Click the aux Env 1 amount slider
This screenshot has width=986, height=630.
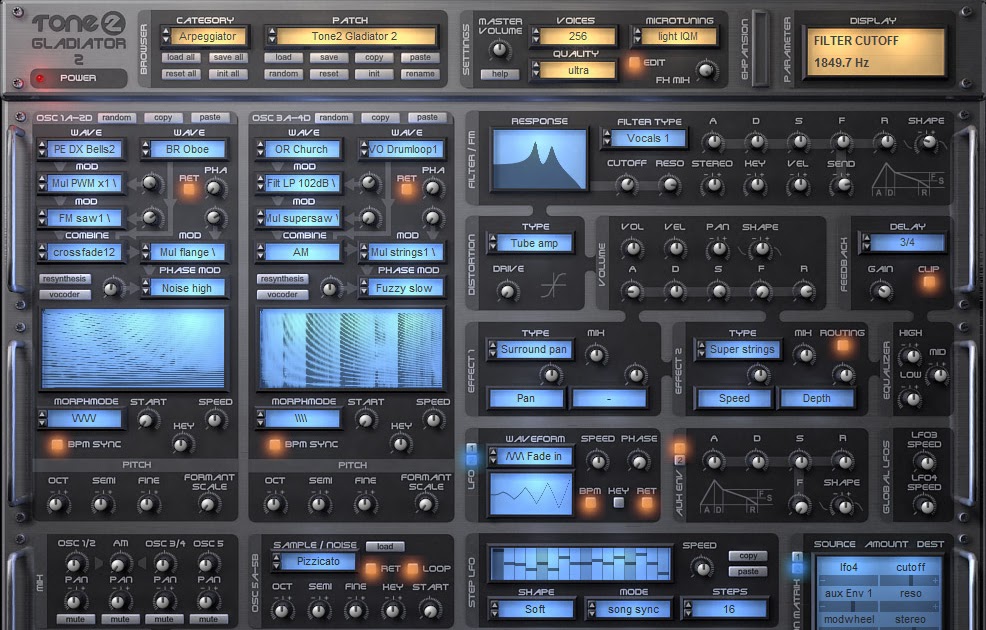point(879,606)
